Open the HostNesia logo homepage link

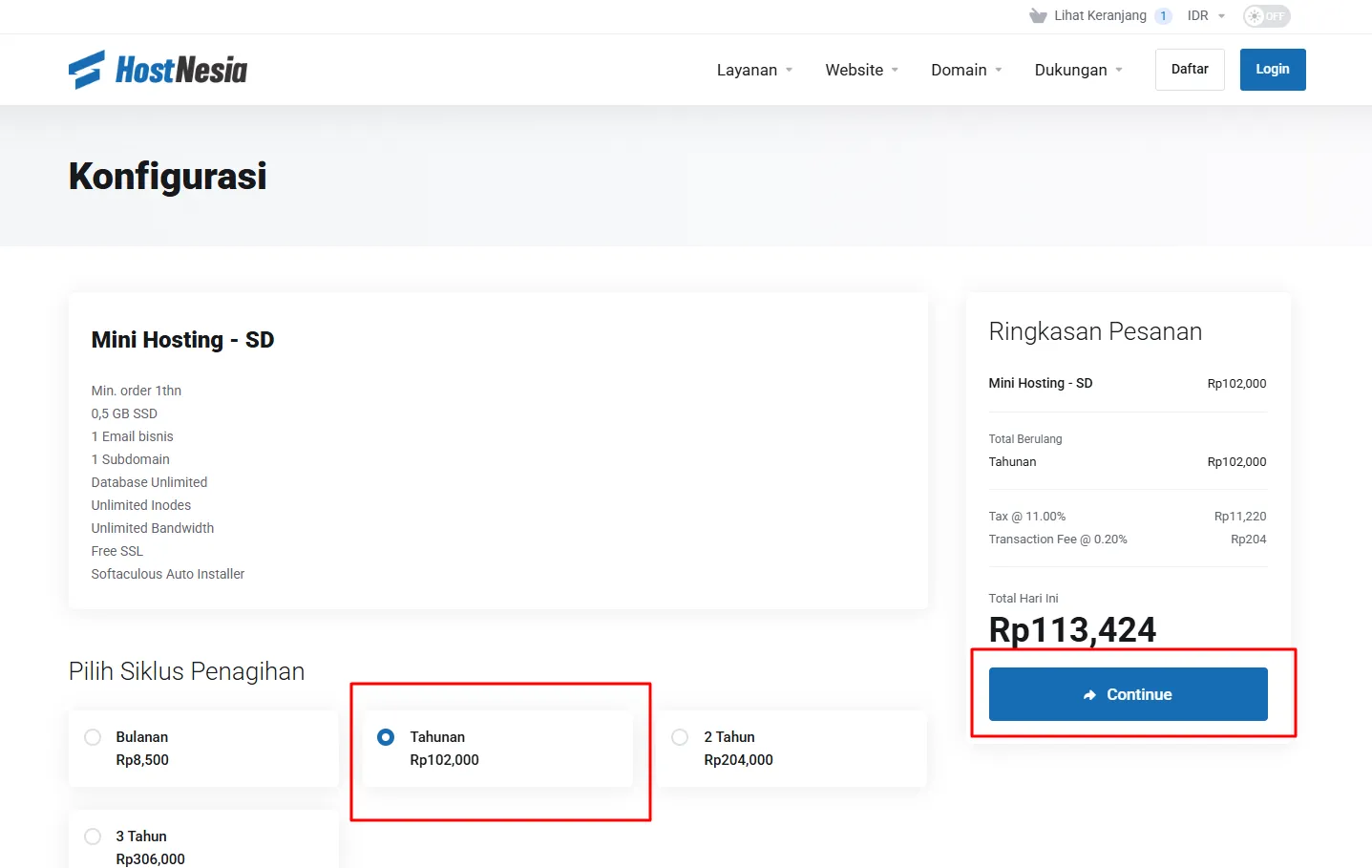(158, 70)
